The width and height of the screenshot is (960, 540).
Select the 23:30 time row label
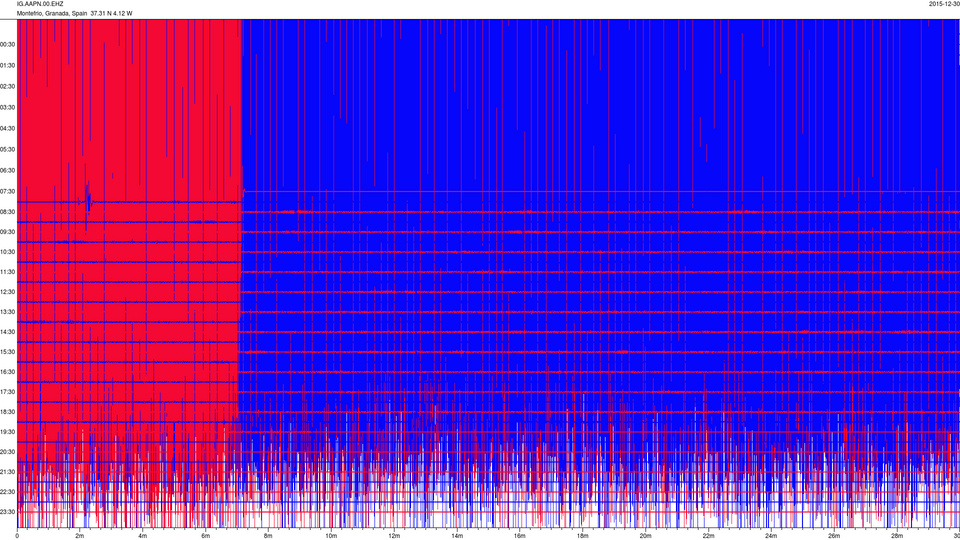pyautogui.click(x=7, y=512)
